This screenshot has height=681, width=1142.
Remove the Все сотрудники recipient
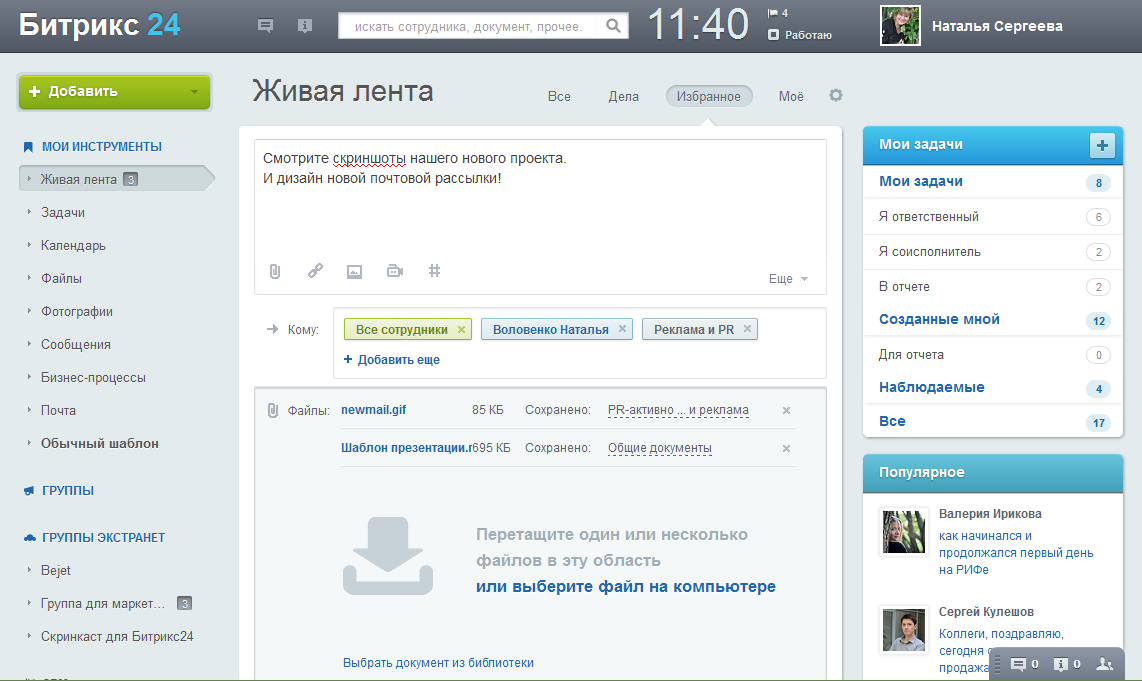(x=461, y=329)
